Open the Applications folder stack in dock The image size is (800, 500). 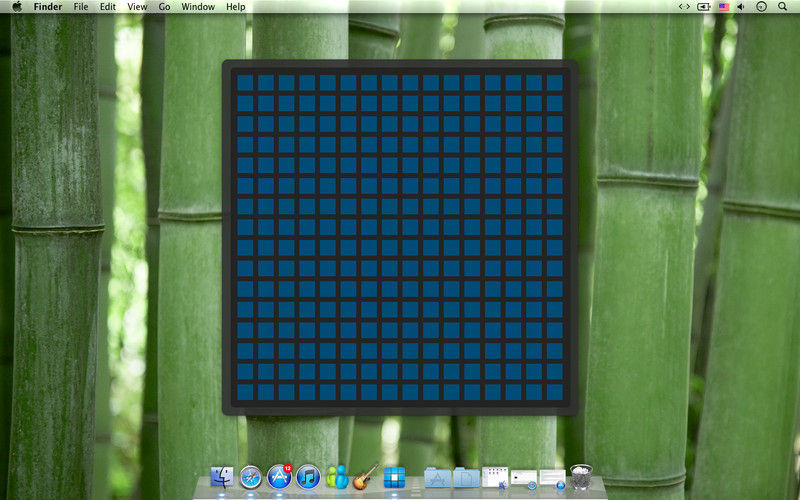437,478
